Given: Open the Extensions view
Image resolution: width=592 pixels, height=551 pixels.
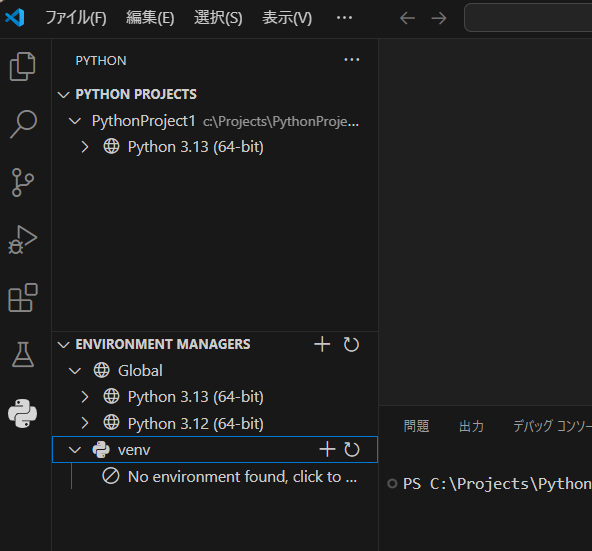Looking at the screenshot, I should click(23, 298).
